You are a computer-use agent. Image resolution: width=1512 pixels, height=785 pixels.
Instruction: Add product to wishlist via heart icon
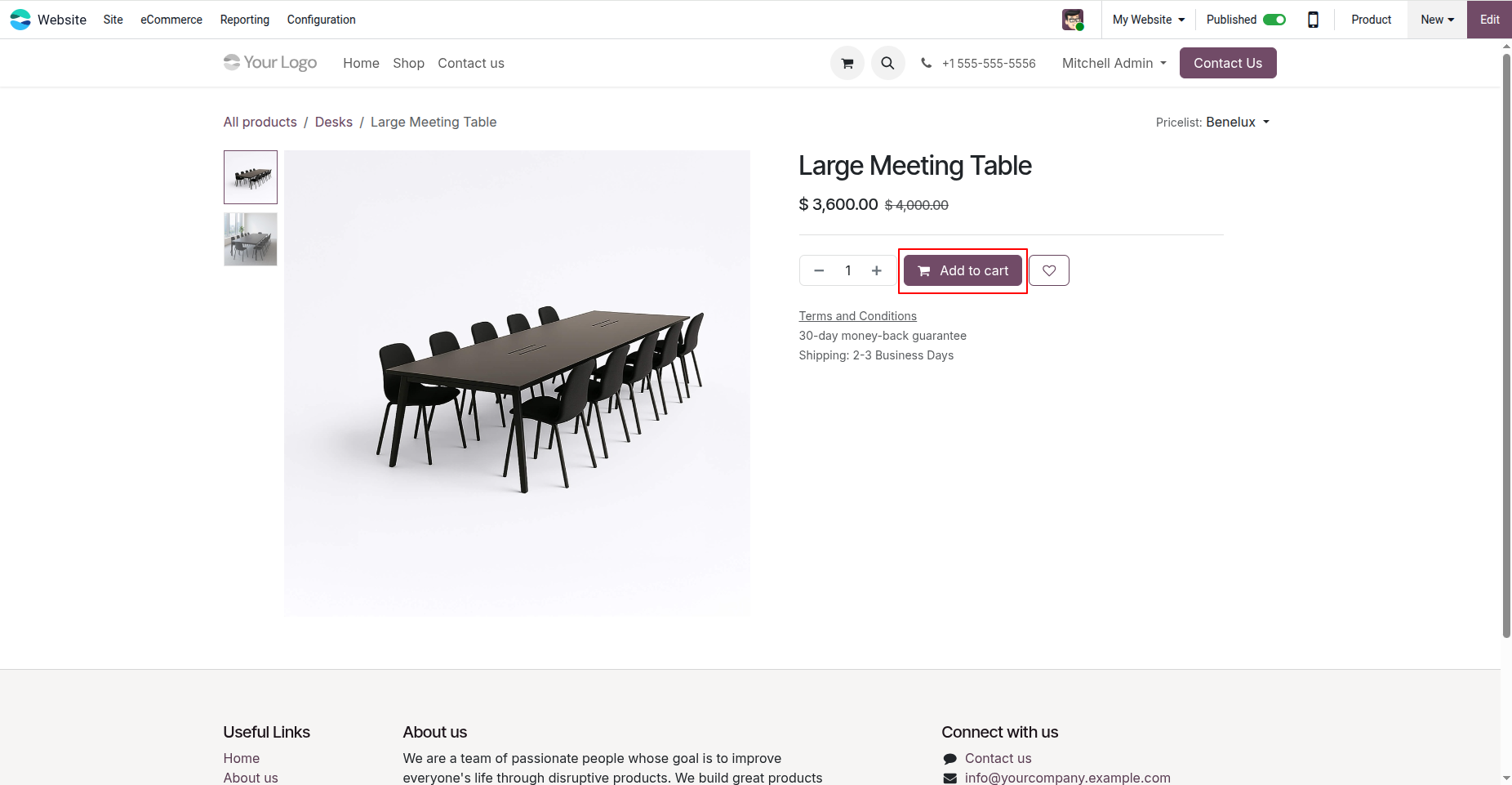tap(1049, 270)
